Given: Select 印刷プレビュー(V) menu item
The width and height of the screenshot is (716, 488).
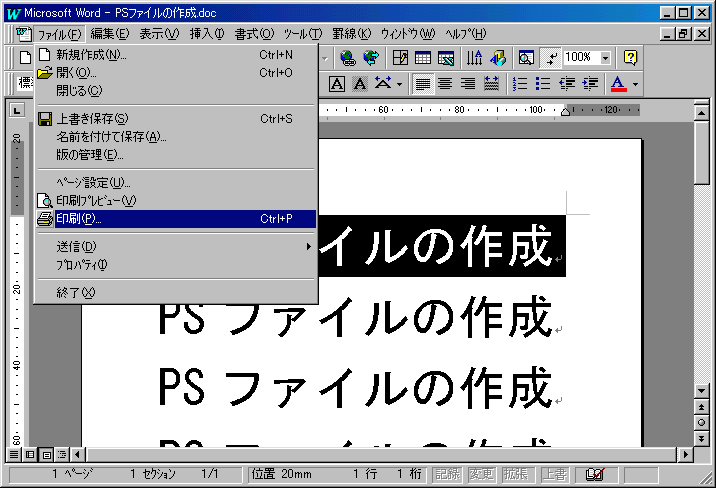Looking at the screenshot, I should [176, 200].
